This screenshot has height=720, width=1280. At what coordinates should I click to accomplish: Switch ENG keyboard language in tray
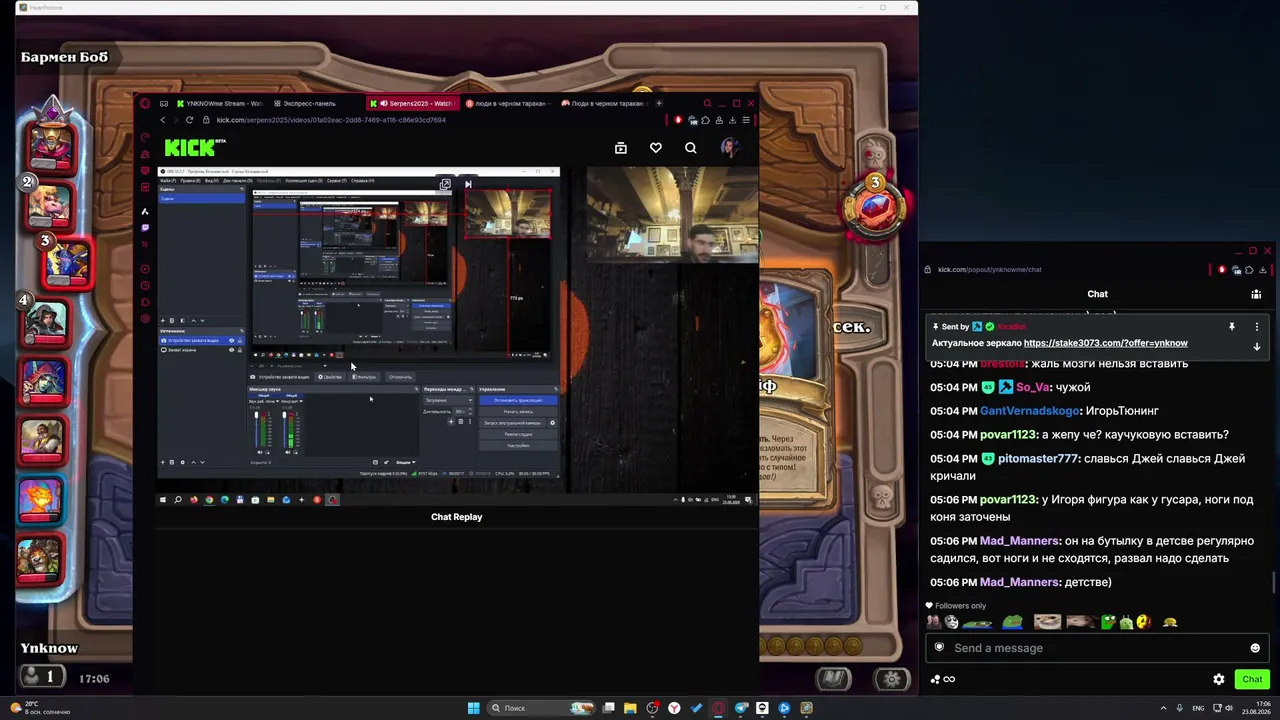tap(1196, 708)
